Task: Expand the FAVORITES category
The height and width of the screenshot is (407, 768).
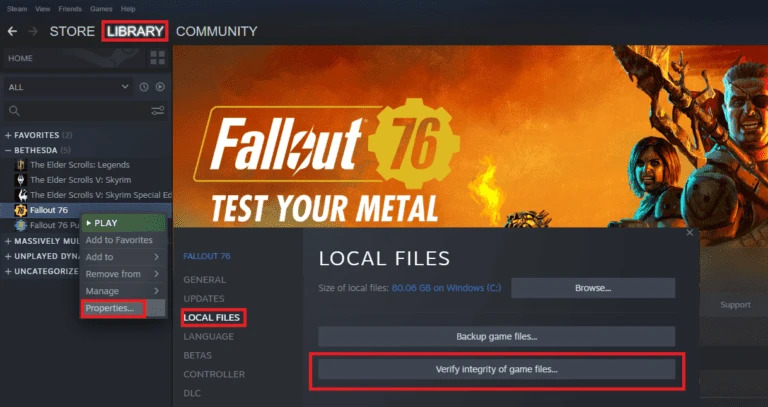Action: point(8,135)
